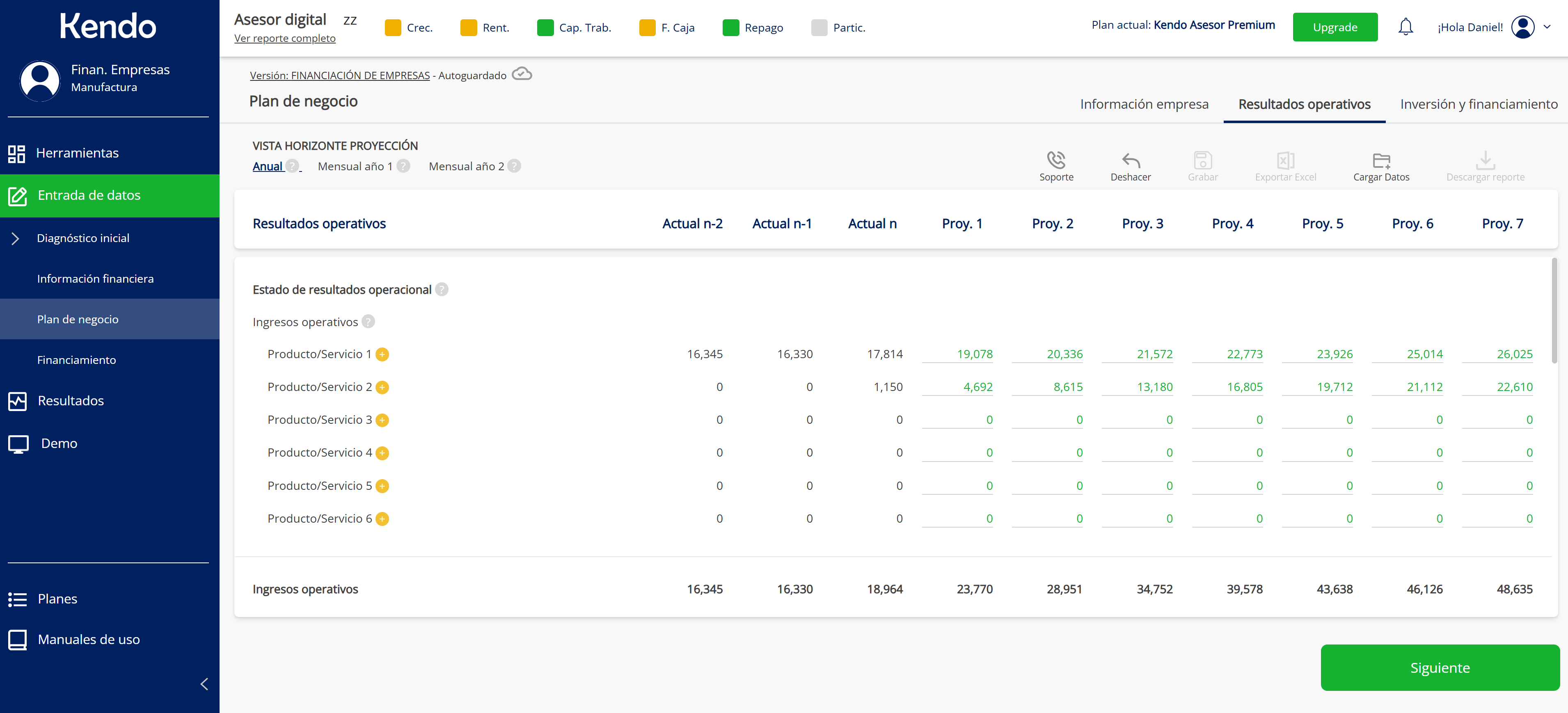Click help icon next to Mensual año 2
The width and height of the screenshot is (1568, 713).
click(x=514, y=166)
